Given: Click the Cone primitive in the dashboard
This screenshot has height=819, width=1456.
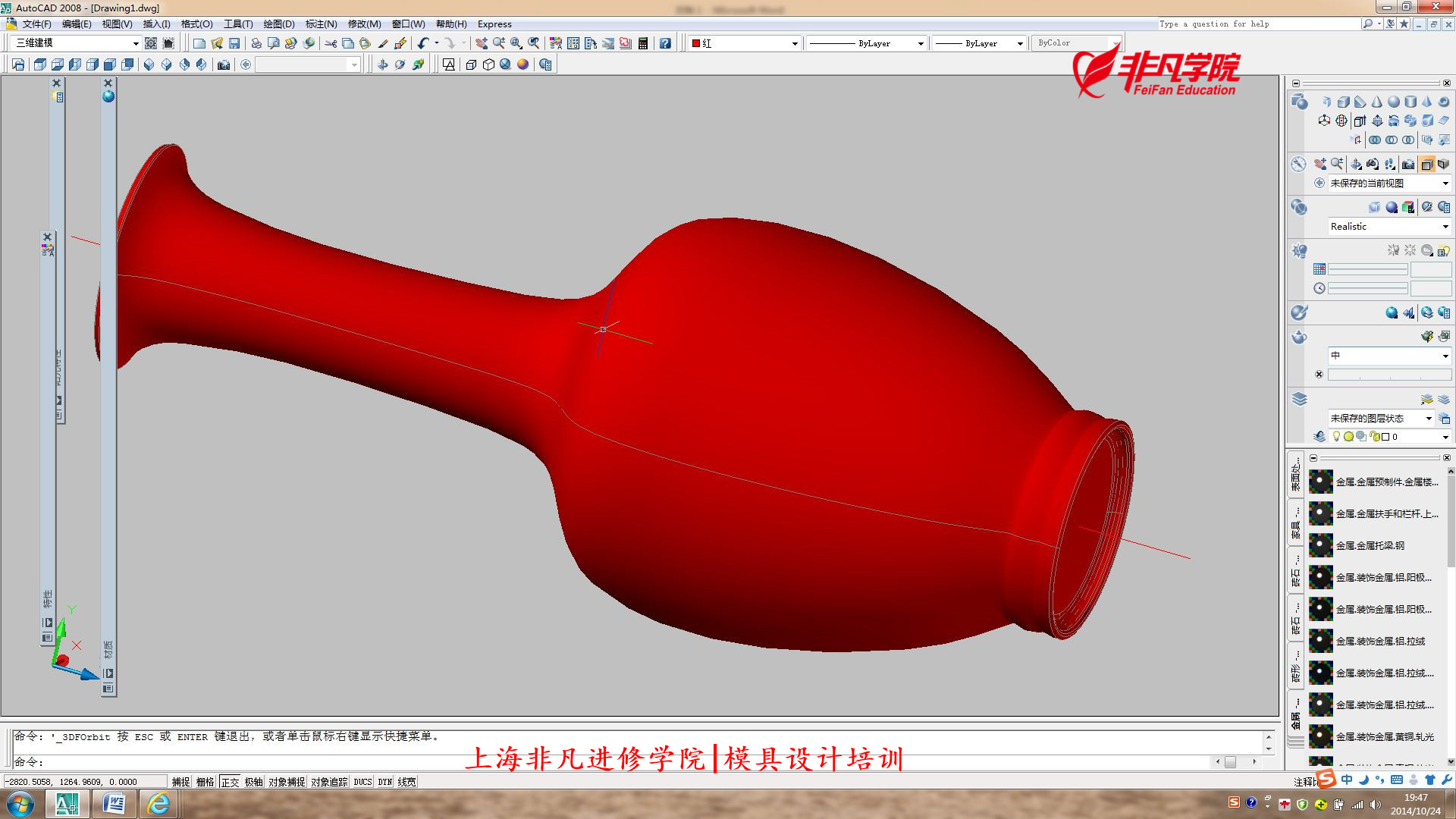Looking at the screenshot, I should [x=1377, y=102].
